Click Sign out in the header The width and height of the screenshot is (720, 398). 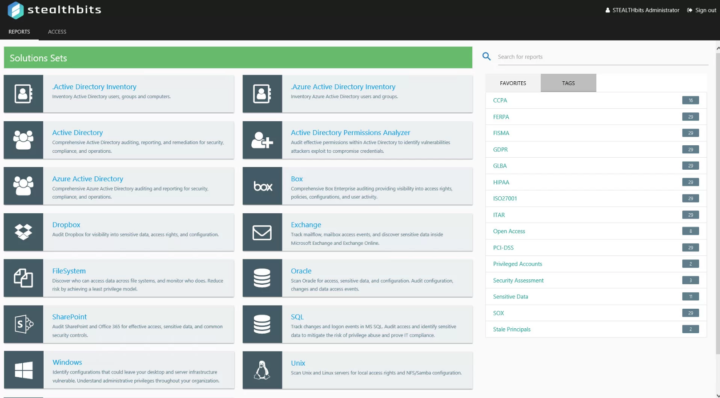tap(705, 10)
